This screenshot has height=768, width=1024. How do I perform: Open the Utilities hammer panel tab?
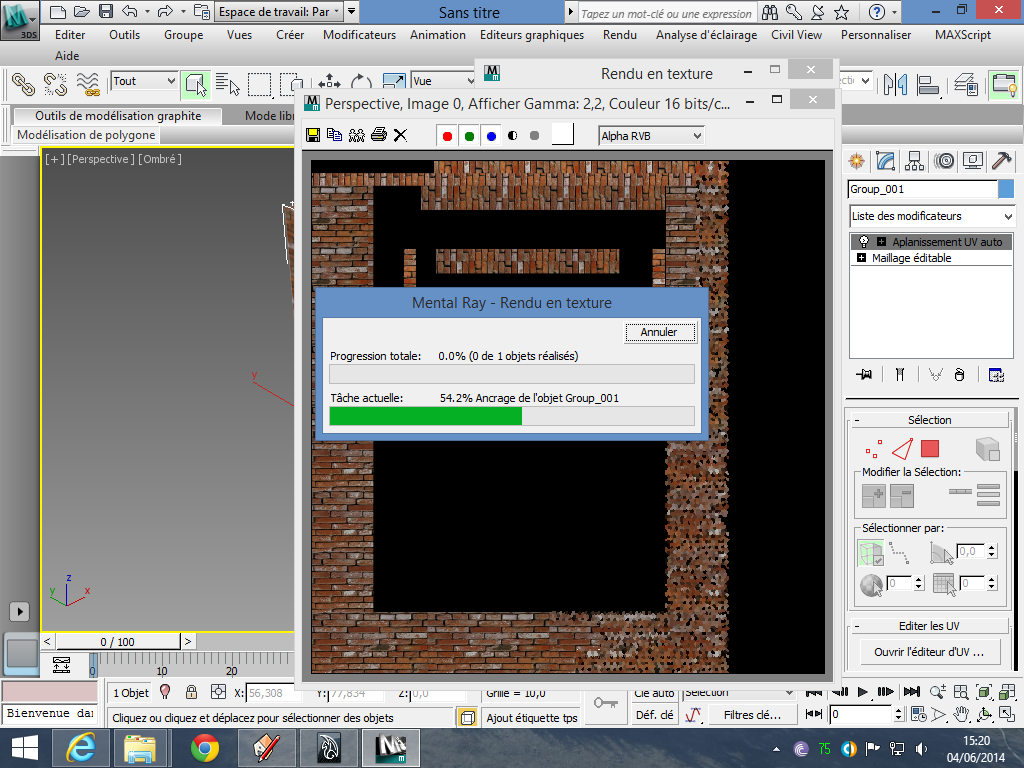coord(1001,161)
